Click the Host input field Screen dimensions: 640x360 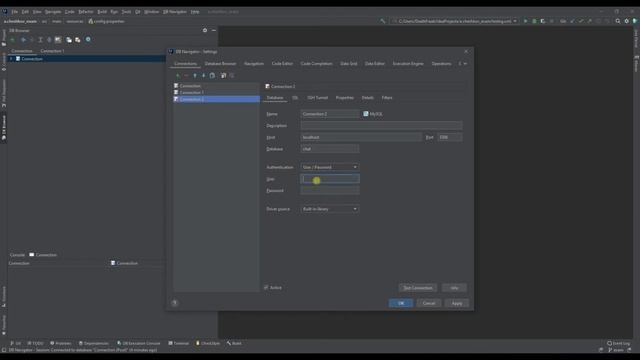[361, 137]
